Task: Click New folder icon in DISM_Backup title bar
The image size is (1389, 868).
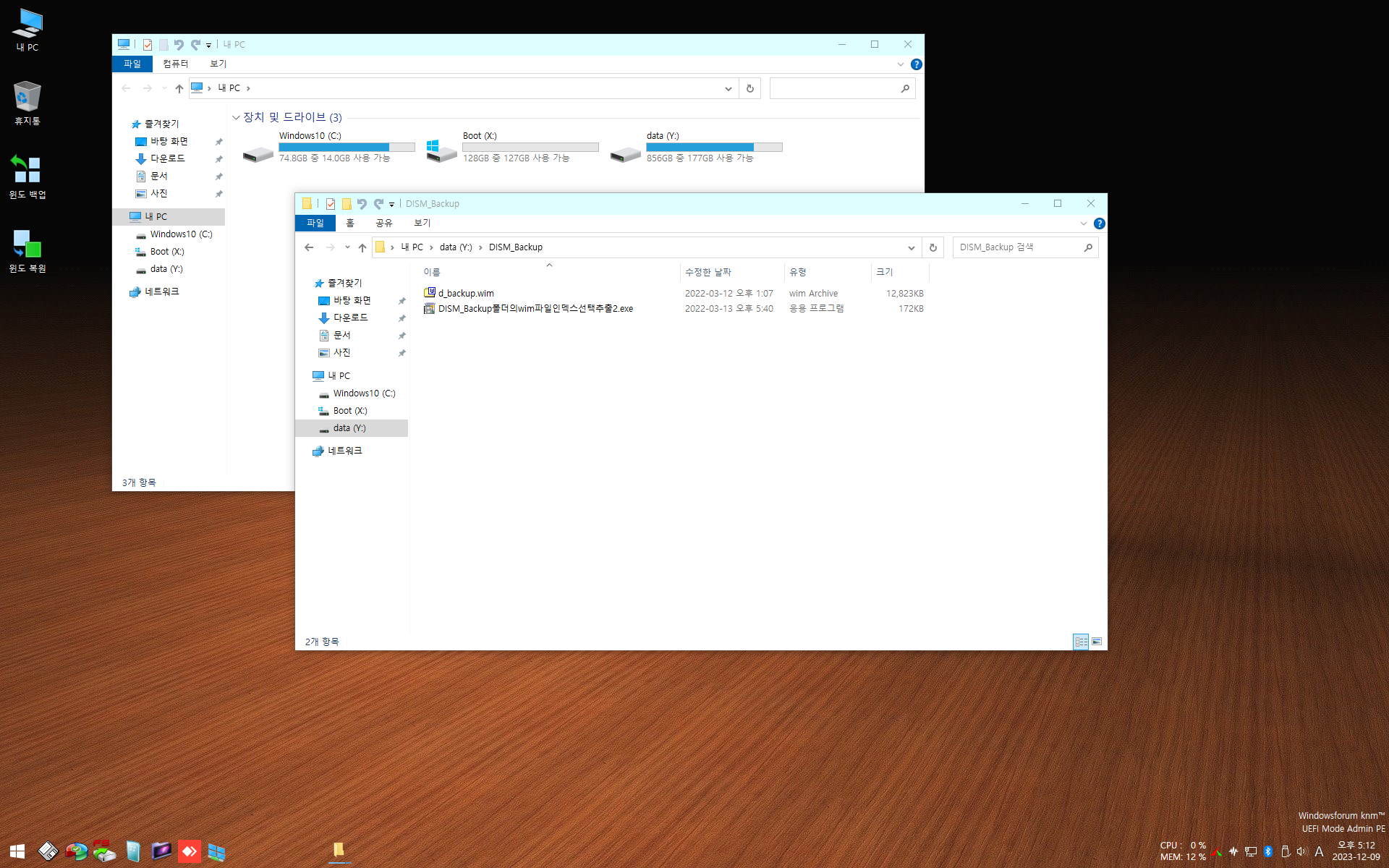Action: tap(347, 204)
